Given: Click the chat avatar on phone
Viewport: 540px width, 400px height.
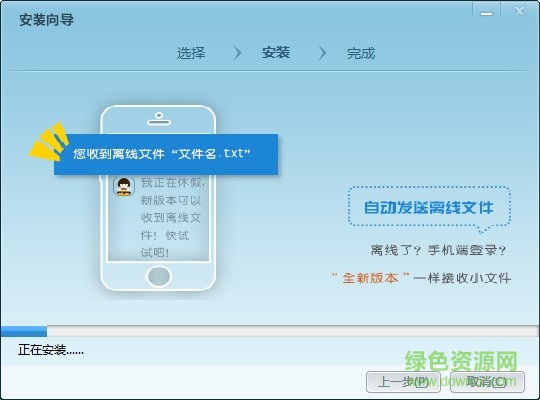Looking at the screenshot, I should tap(124, 186).
